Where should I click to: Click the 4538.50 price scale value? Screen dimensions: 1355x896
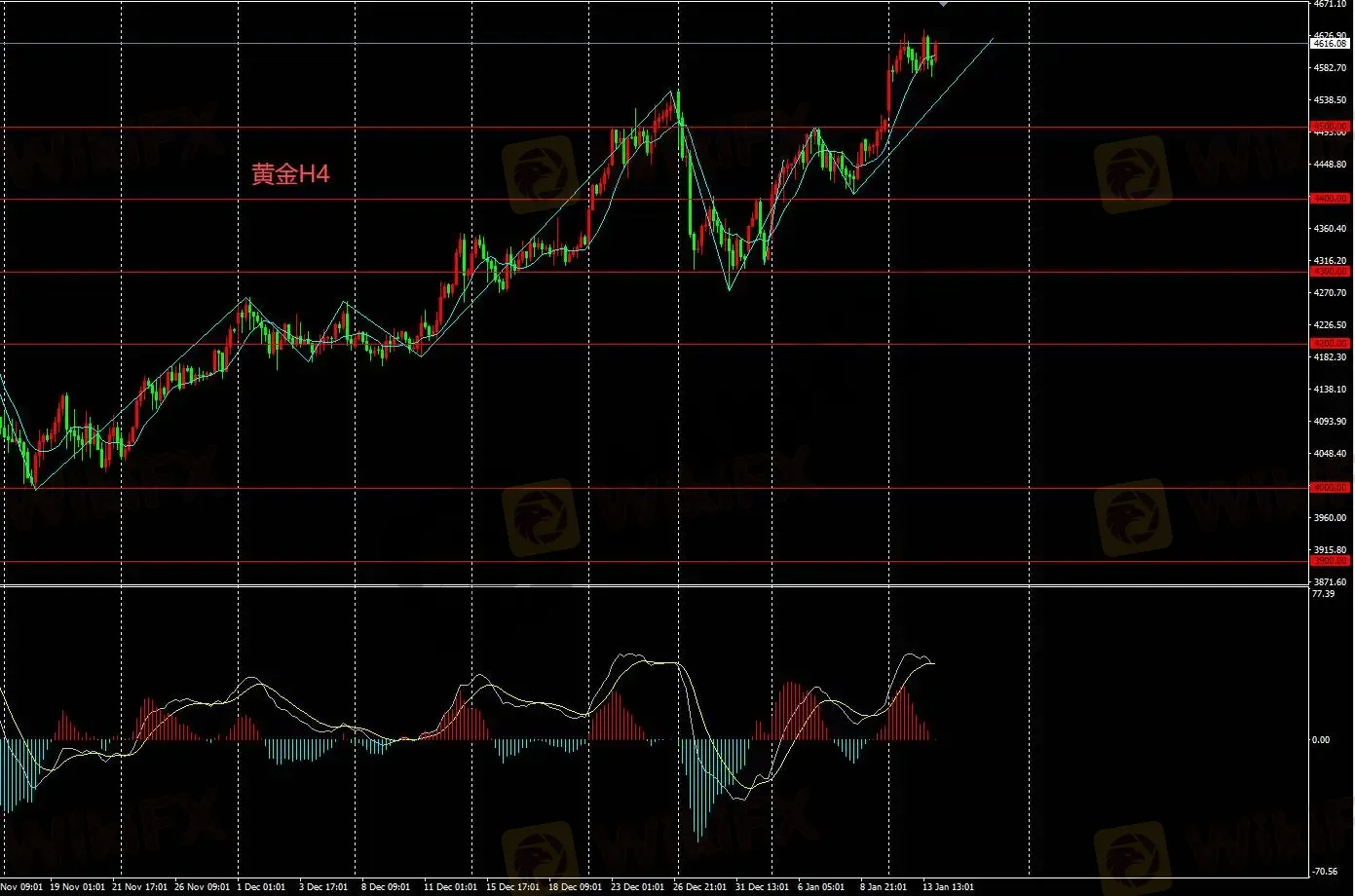(1329, 100)
